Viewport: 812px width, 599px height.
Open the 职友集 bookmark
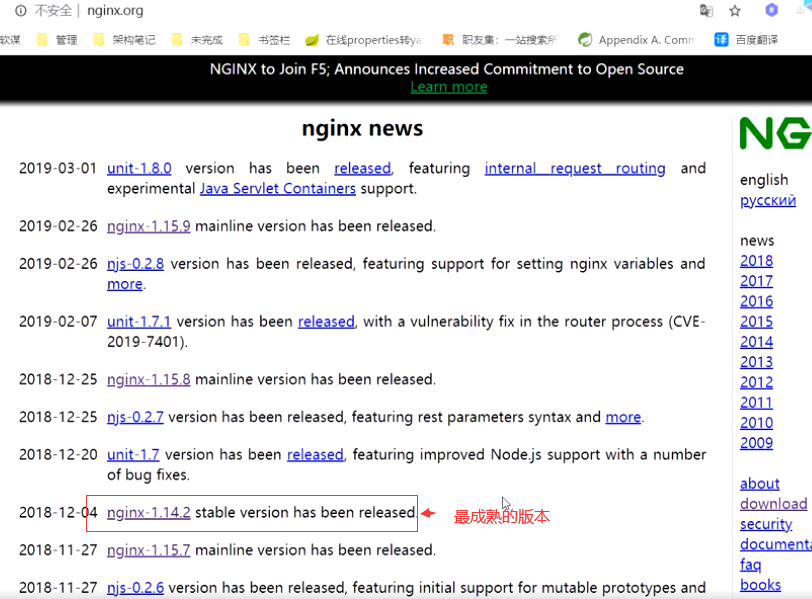click(500, 40)
